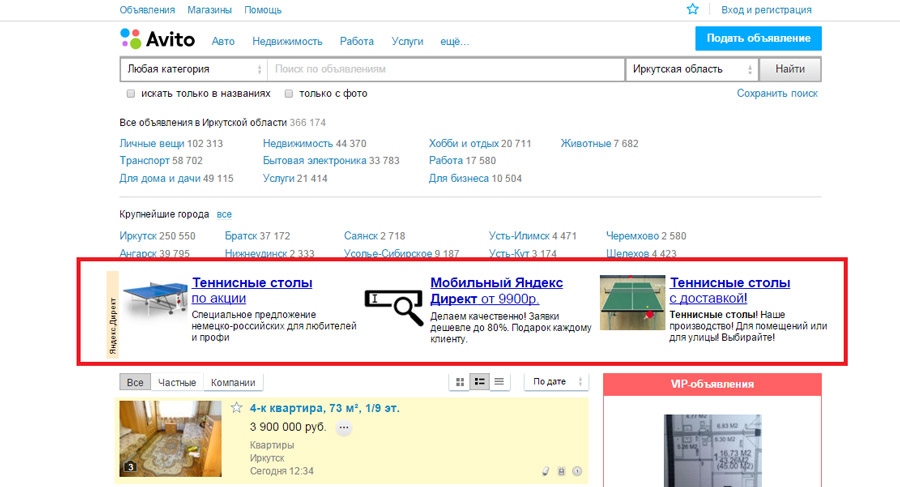
Task: Open 'Иркутская область' region dropdown
Action: [x=692, y=69]
